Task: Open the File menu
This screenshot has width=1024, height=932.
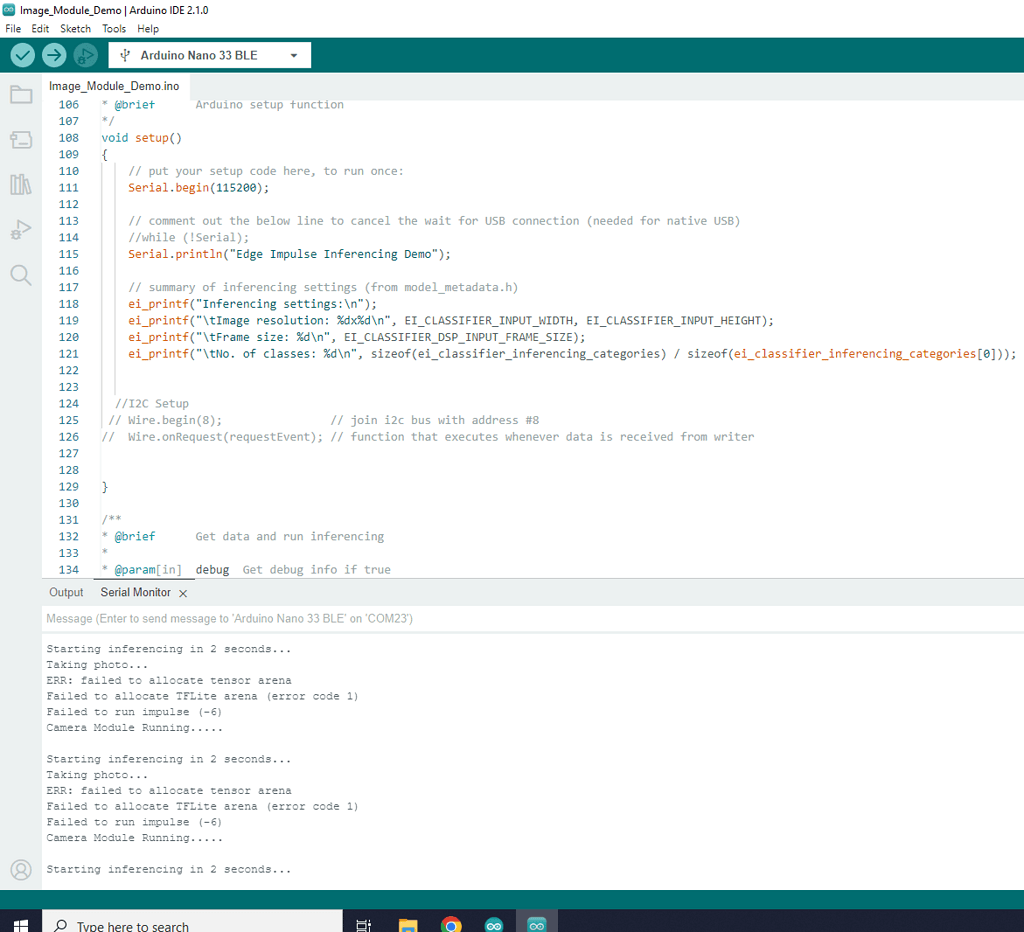Action: point(13,29)
